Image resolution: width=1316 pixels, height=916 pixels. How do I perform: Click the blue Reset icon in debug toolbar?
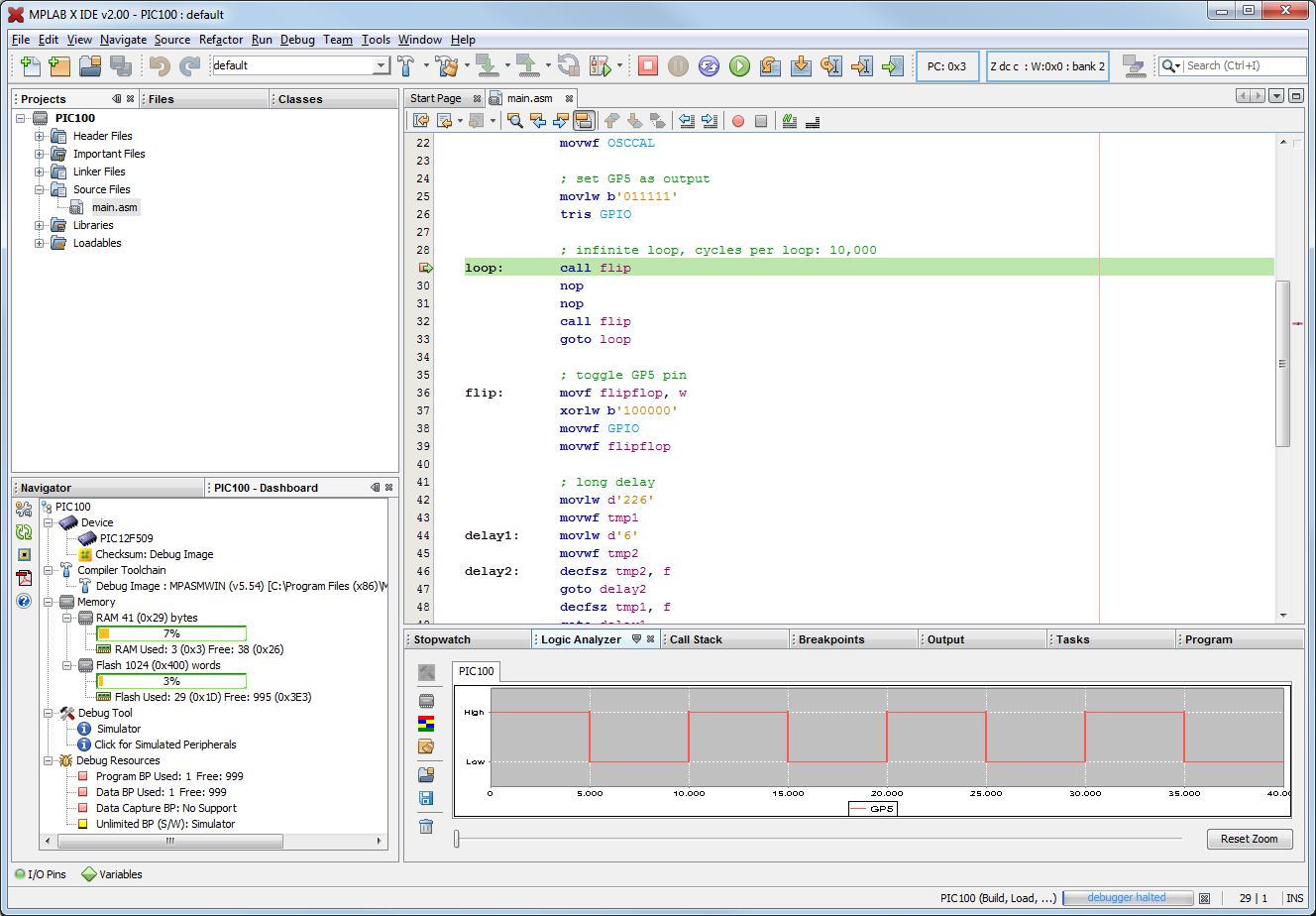tap(709, 65)
